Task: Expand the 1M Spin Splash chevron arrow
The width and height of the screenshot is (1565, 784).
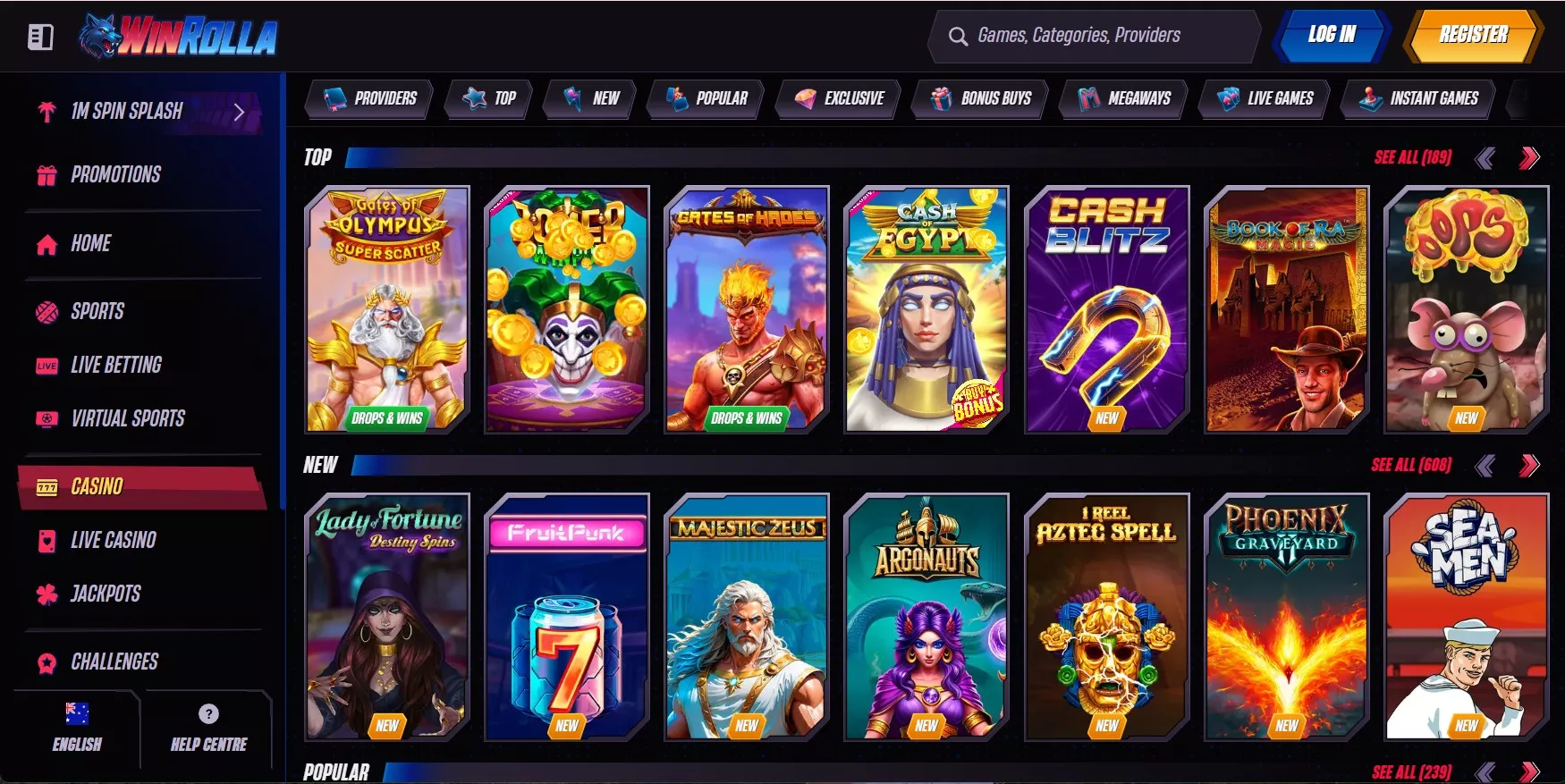Action: [239, 112]
